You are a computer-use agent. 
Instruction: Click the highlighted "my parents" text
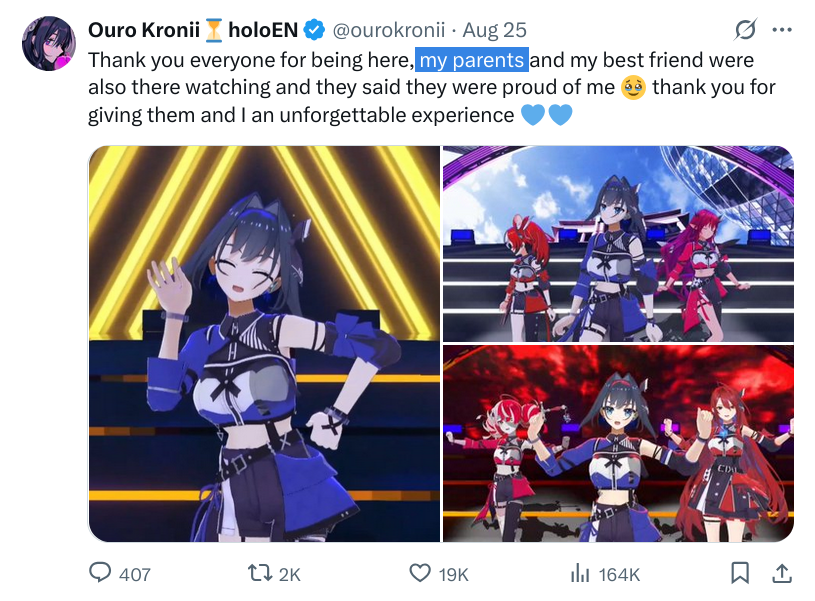pos(472,60)
